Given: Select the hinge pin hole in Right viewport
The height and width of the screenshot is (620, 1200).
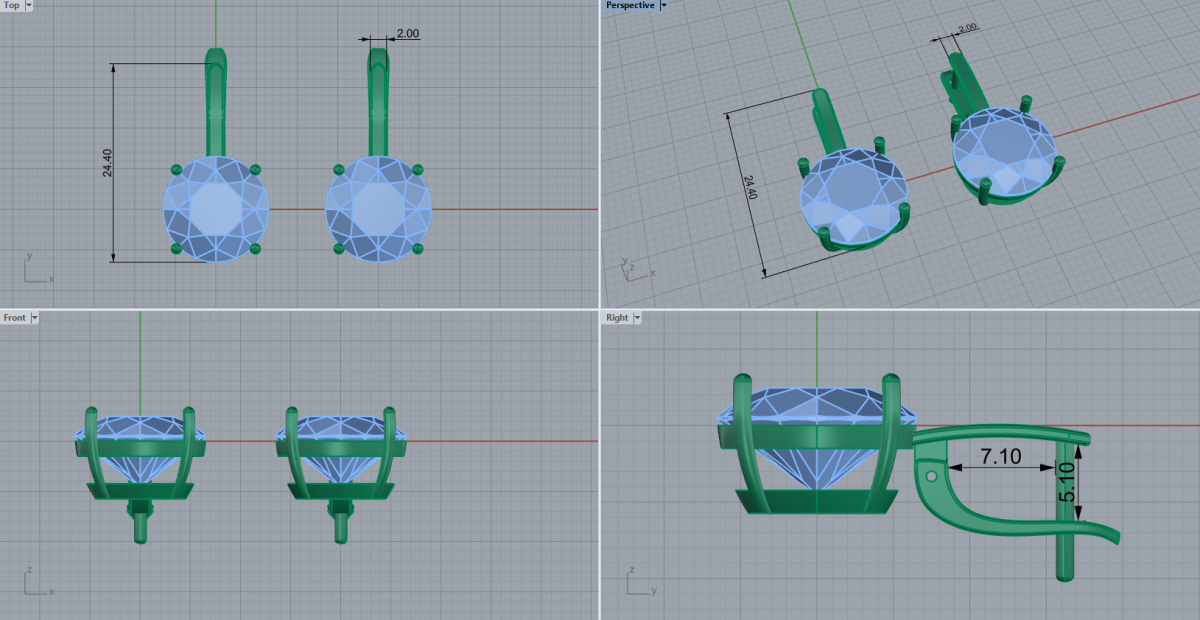Looking at the screenshot, I should pyautogui.click(x=932, y=476).
